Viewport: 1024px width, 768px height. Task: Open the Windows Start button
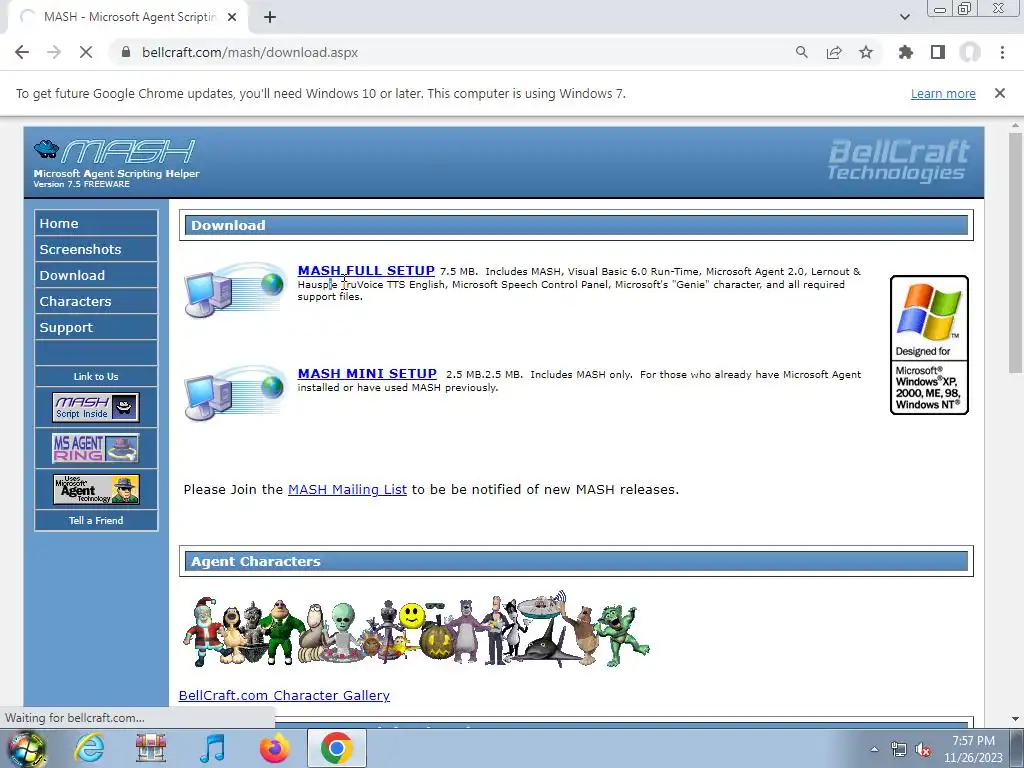click(27, 749)
